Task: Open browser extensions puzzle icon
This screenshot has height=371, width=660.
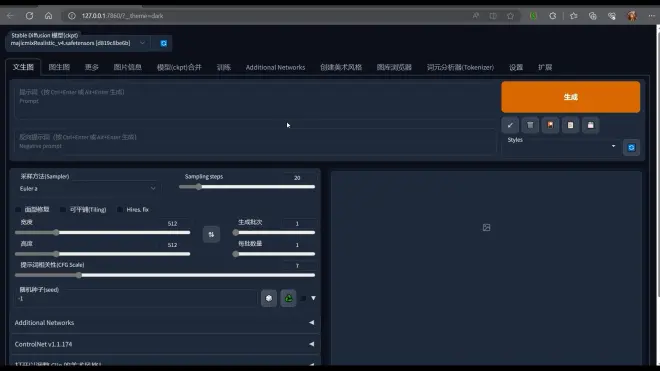Action: 553,16
